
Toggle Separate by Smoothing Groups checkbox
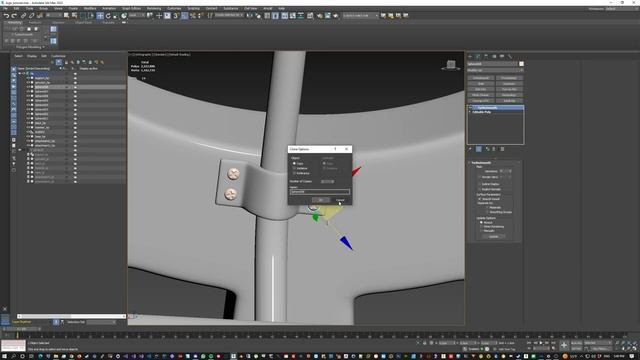[x=487, y=212]
